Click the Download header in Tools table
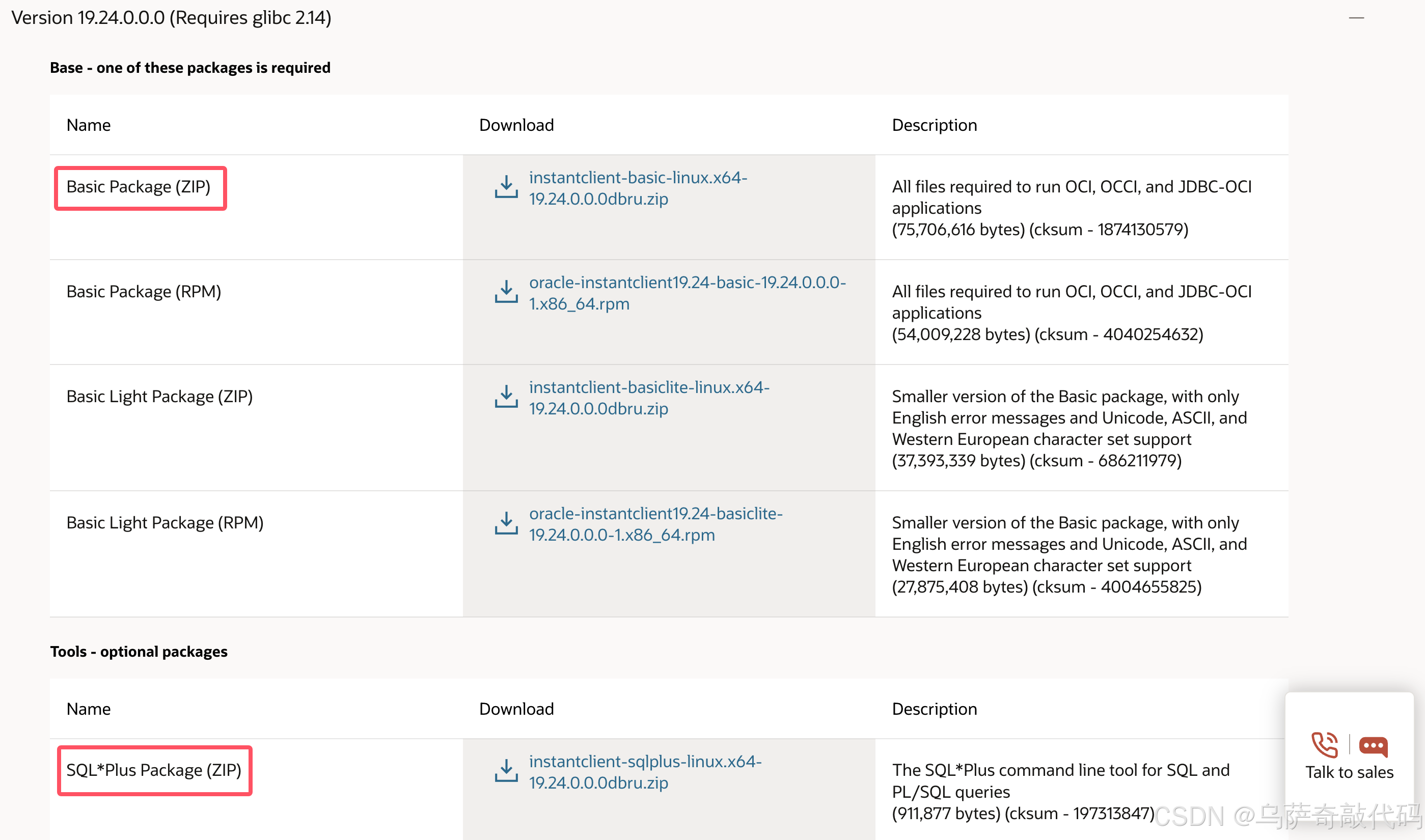1425x840 pixels. pyautogui.click(x=516, y=709)
